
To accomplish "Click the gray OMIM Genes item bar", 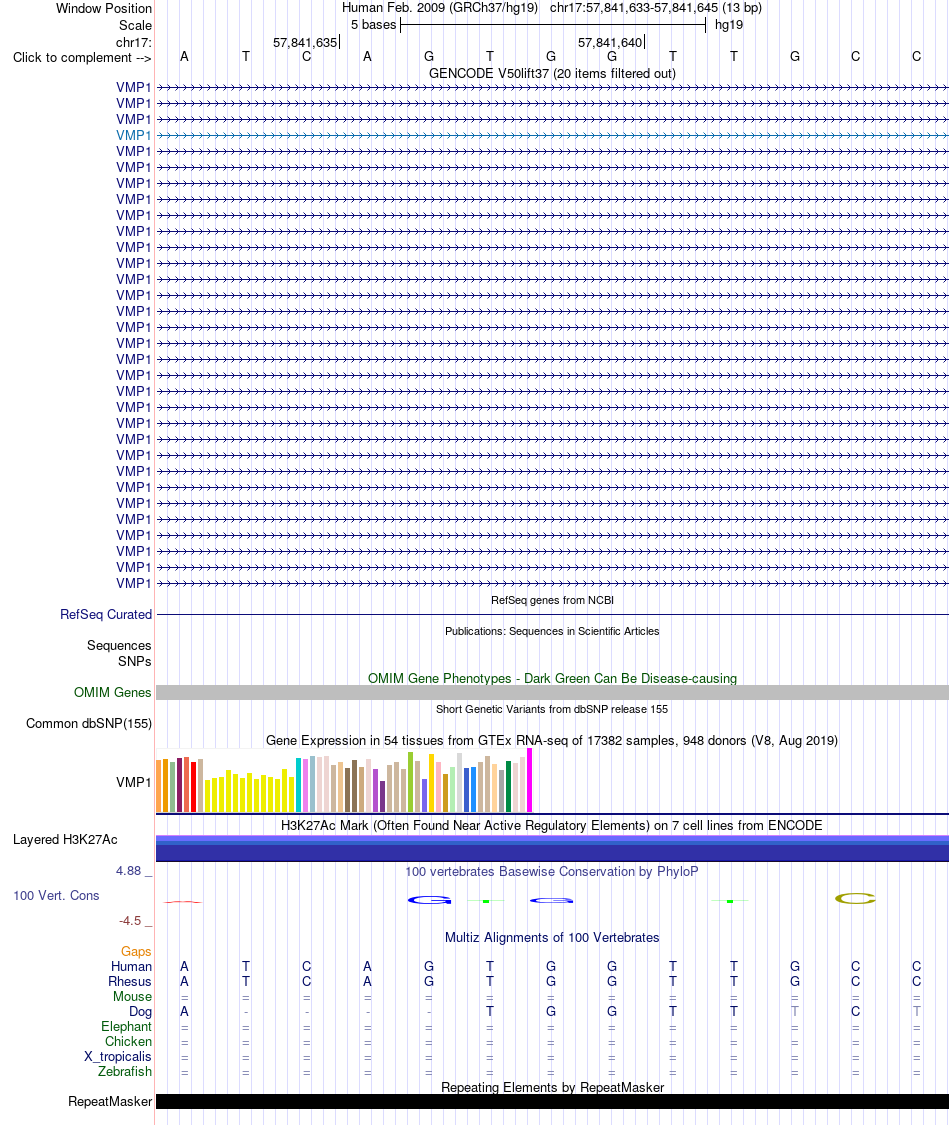I will [552, 692].
